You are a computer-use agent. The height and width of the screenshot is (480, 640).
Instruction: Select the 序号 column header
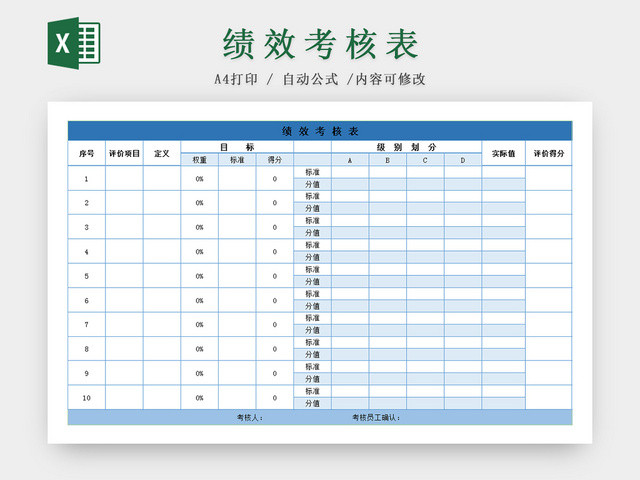[x=87, y=153]
